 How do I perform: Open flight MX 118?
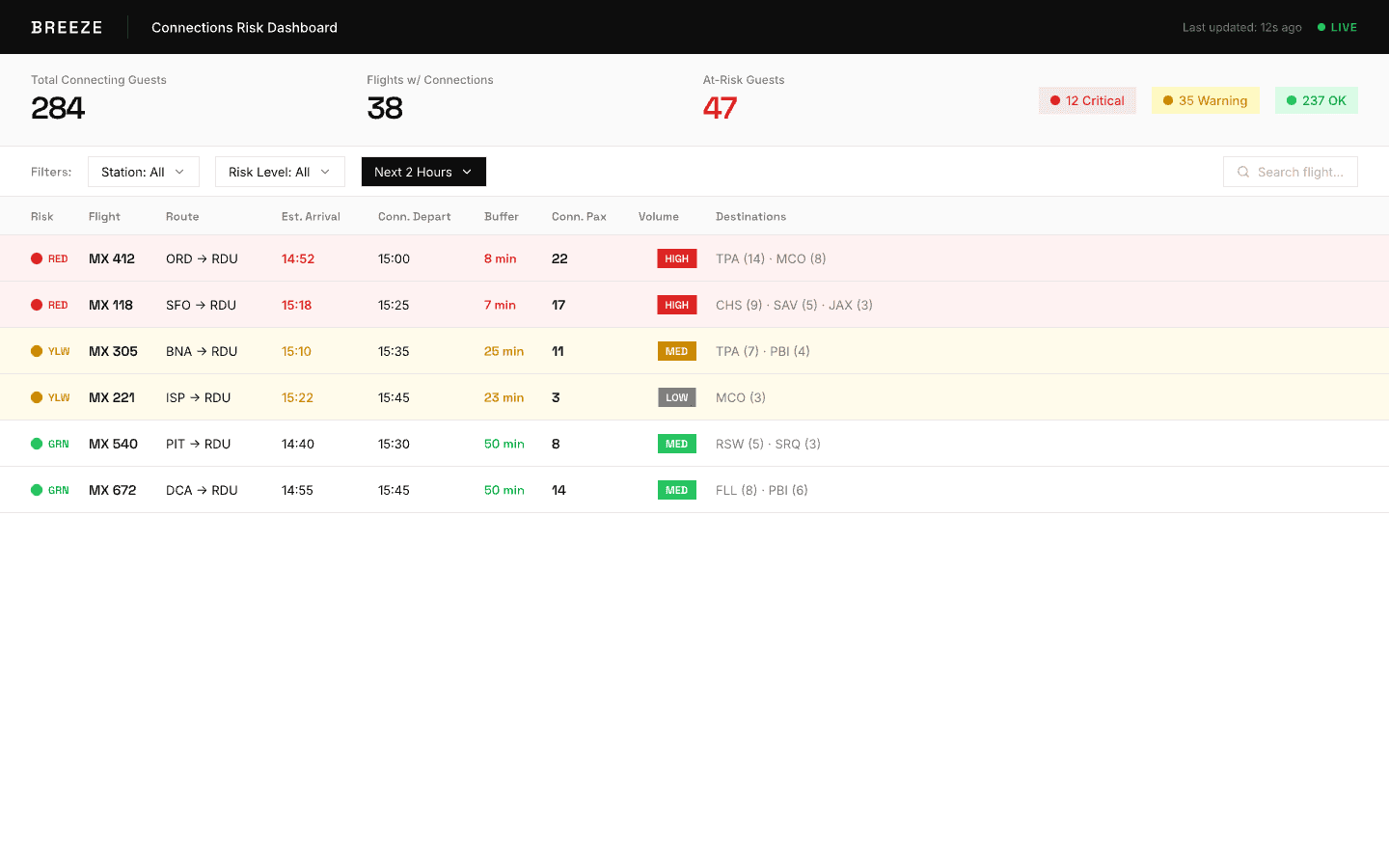[111, 305]
